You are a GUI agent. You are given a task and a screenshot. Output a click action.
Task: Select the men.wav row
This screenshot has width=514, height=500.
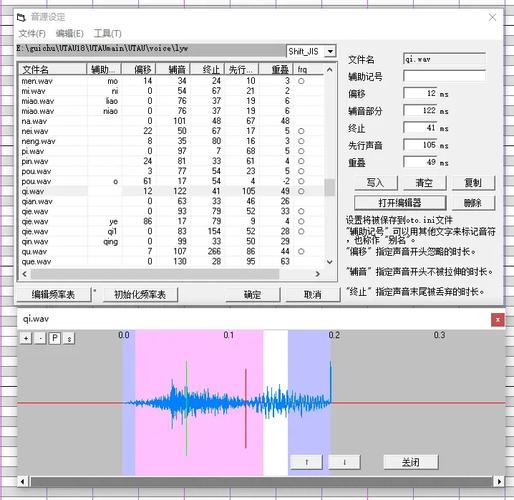coord(171,81)
